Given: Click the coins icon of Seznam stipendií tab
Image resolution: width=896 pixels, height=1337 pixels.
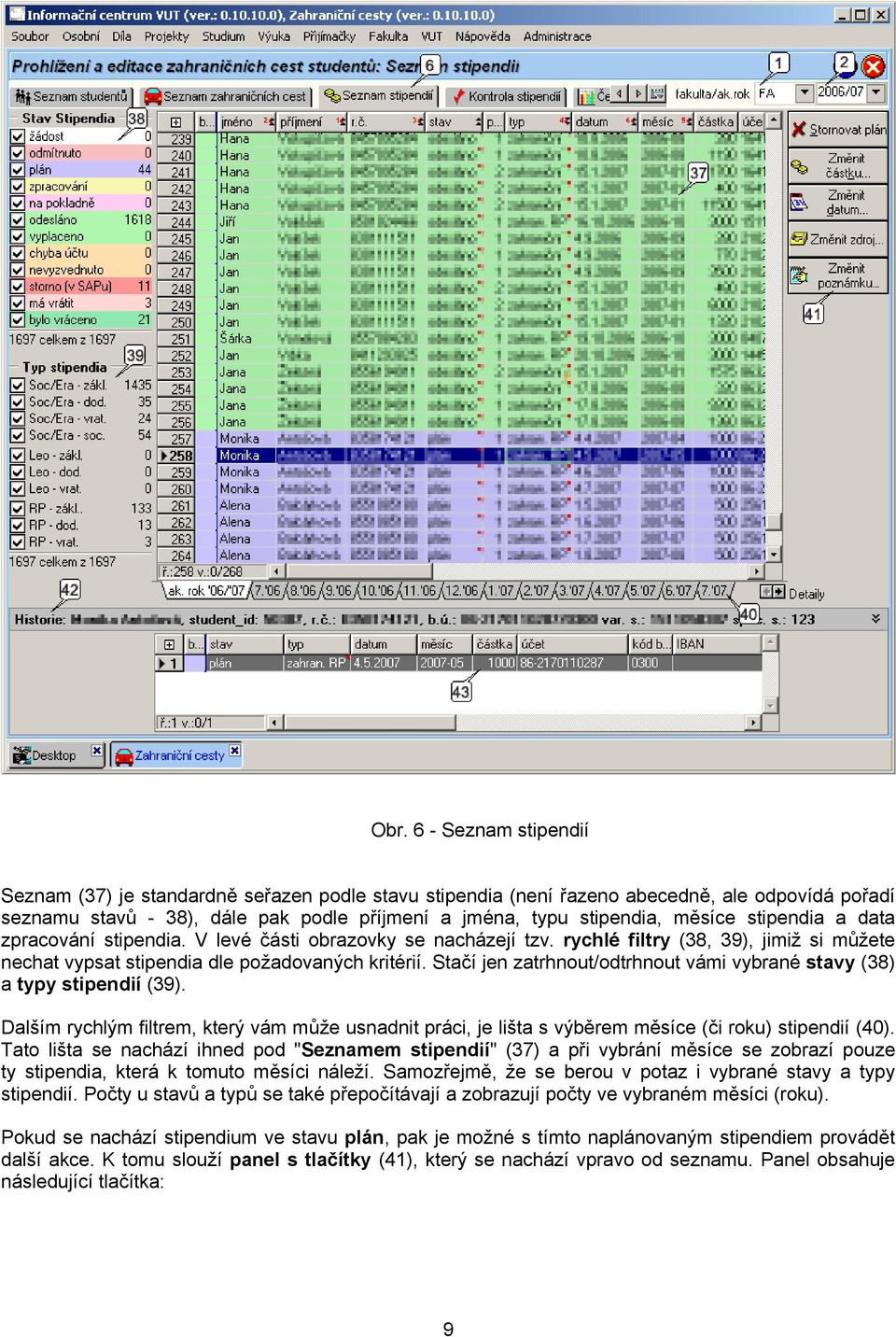Looking at the screenshot, I should coord(332,95).
